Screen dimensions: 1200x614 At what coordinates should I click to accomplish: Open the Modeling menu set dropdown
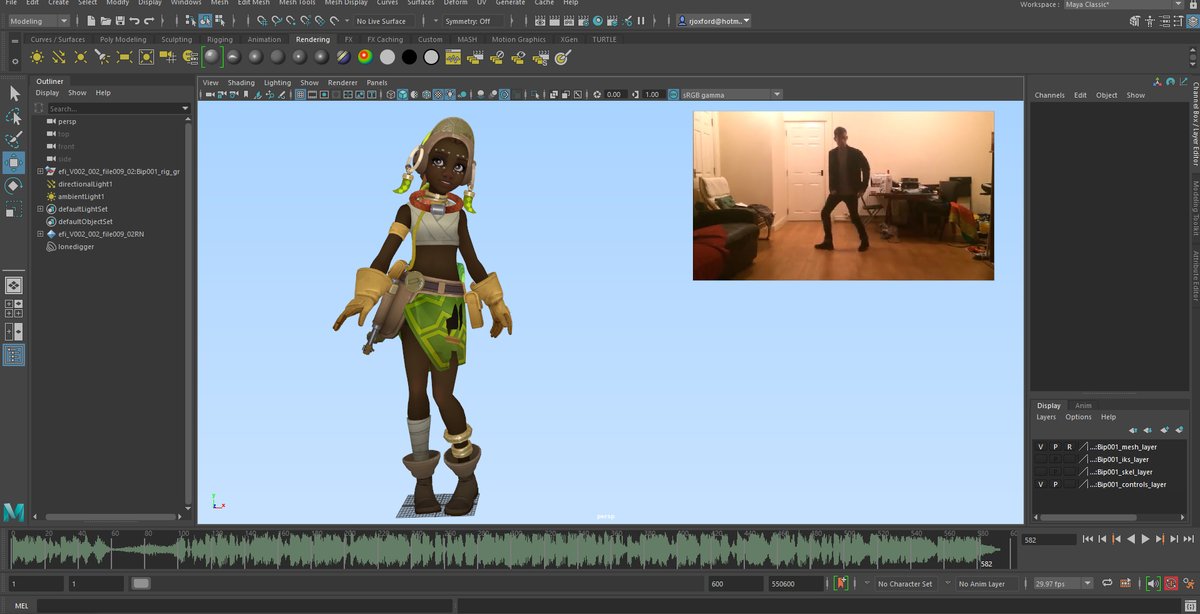point(37,20)
